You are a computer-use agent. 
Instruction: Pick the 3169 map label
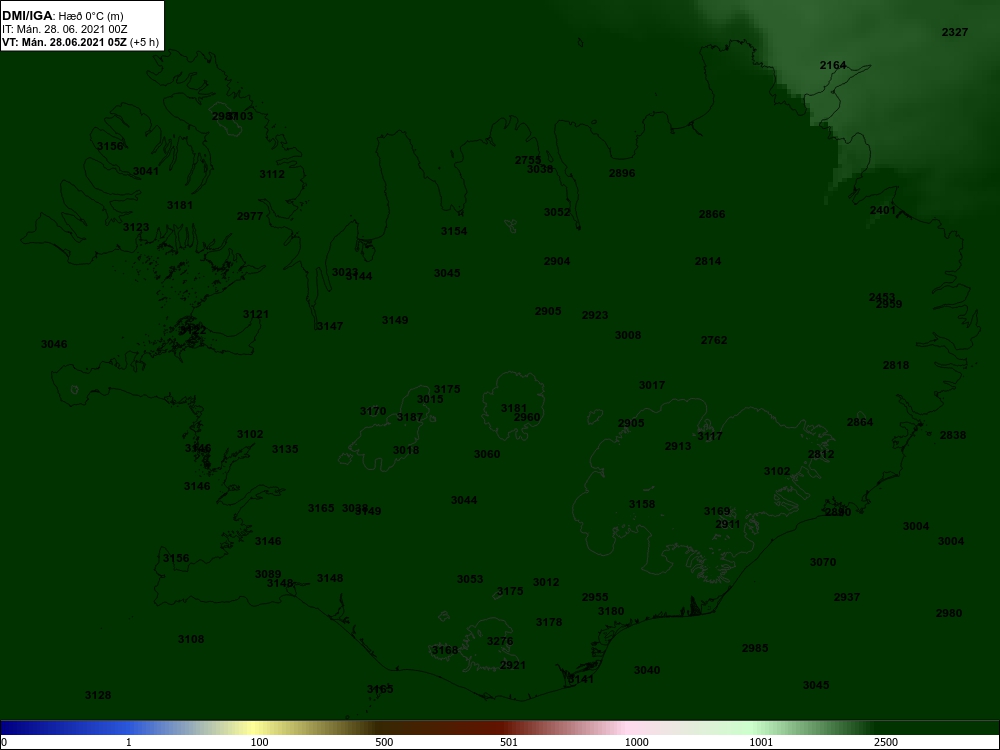click(x=717, y=511)
